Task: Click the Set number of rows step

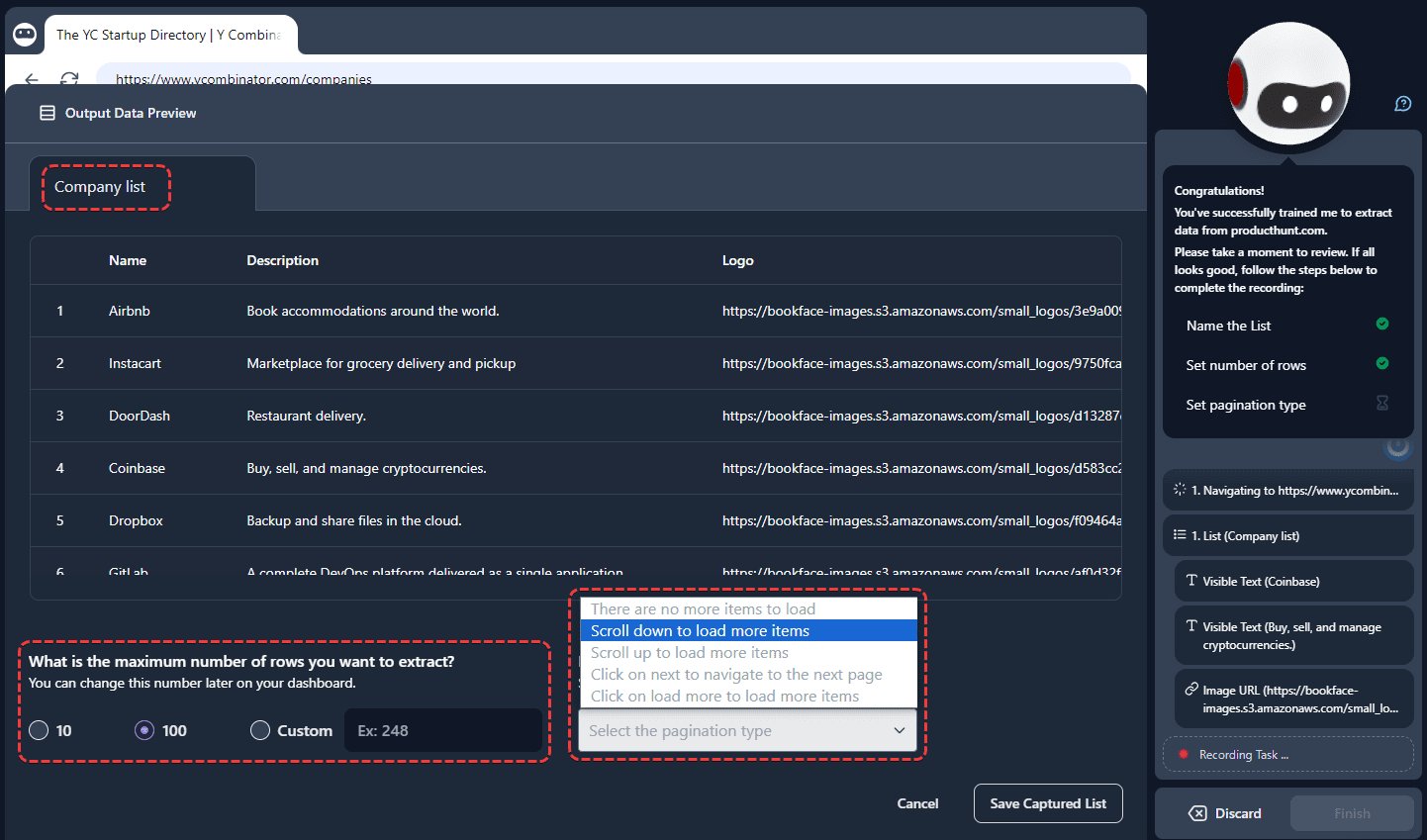Action: [x=1246, y=365]
